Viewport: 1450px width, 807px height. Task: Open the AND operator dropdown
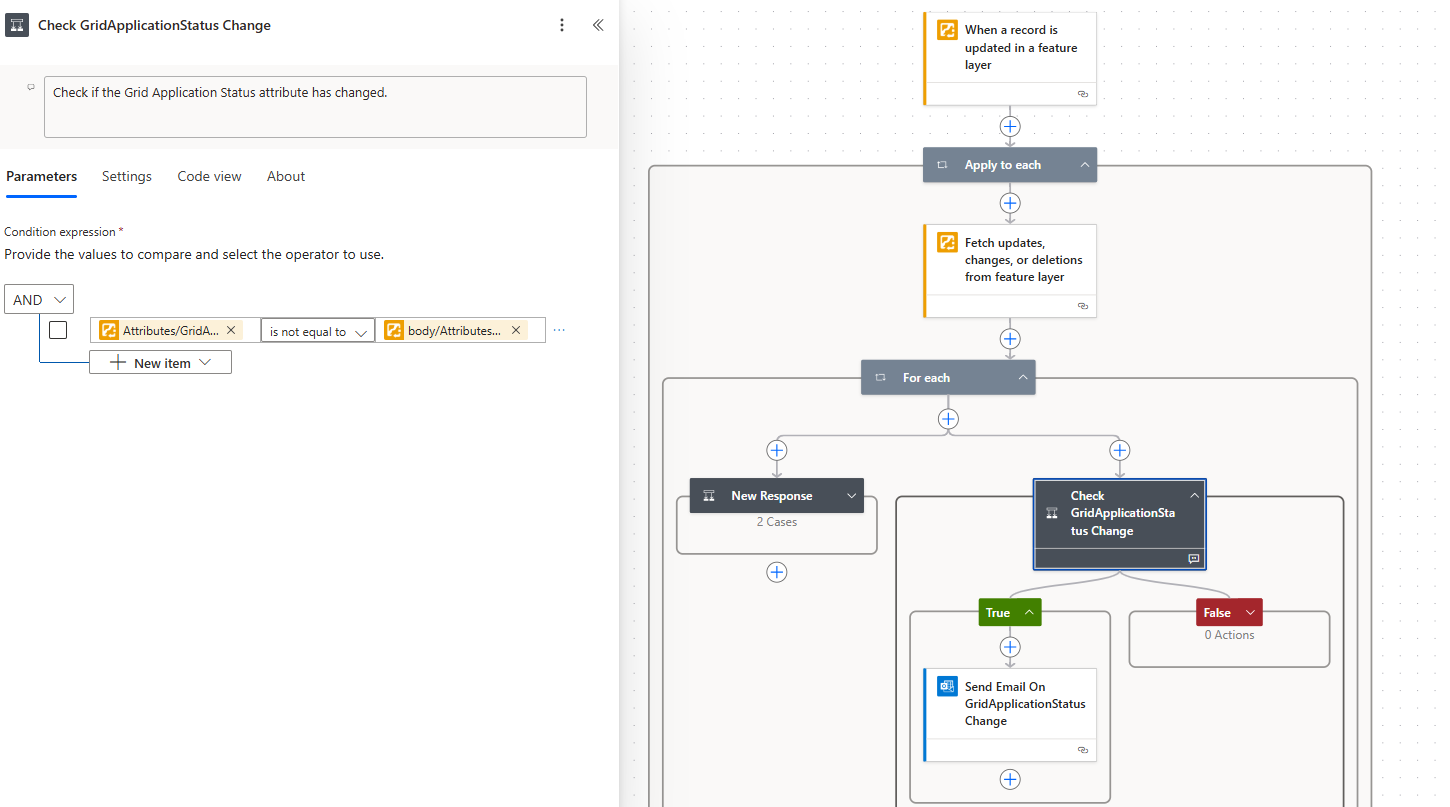[39, 299]
